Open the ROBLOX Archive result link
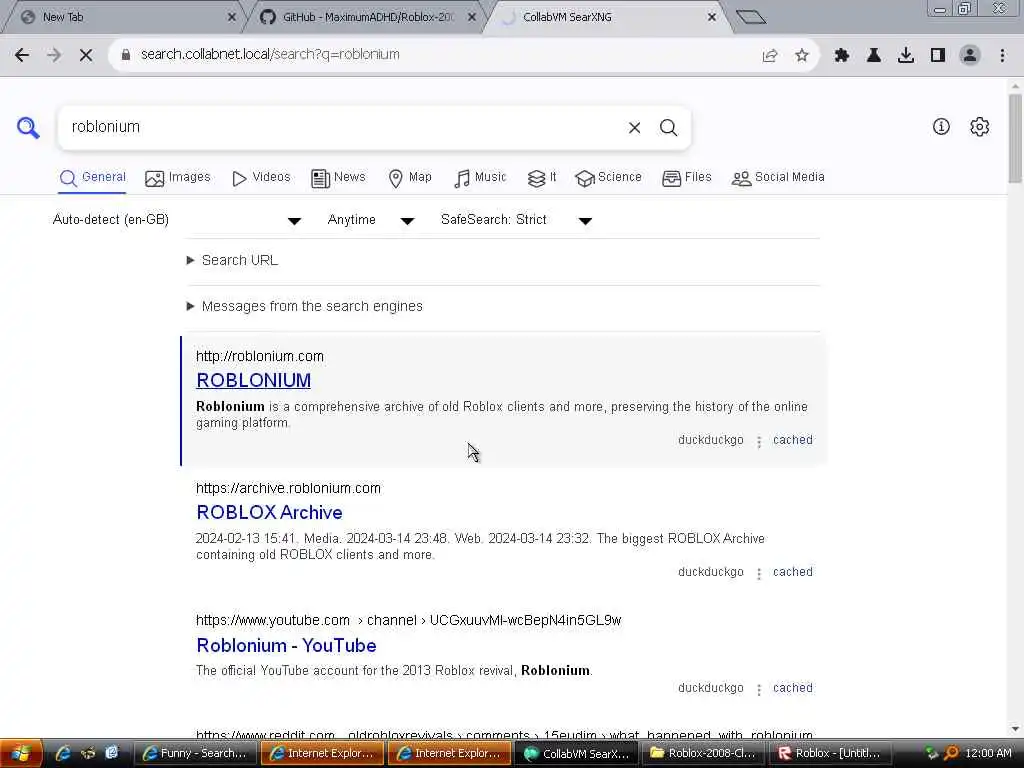Viewport: 1024px width, 768px height. 269,513
